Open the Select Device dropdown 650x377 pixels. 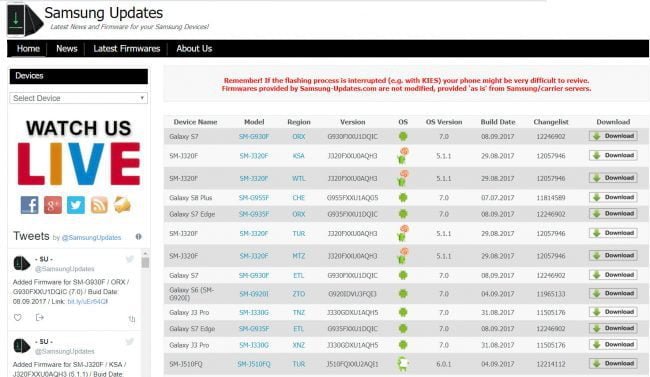click(78, 98)
